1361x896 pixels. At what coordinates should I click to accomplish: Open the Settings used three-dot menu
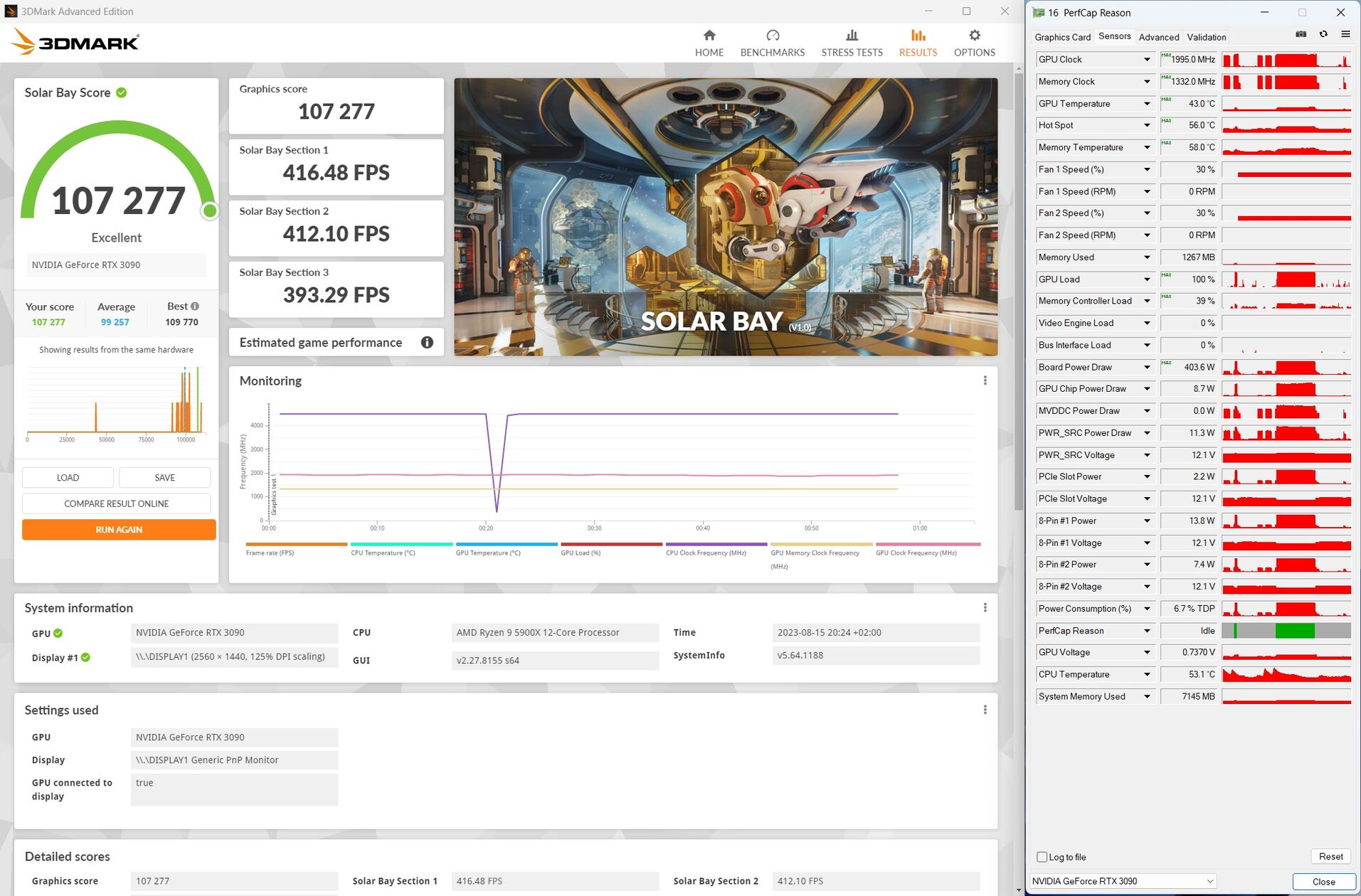coord(985,710)
